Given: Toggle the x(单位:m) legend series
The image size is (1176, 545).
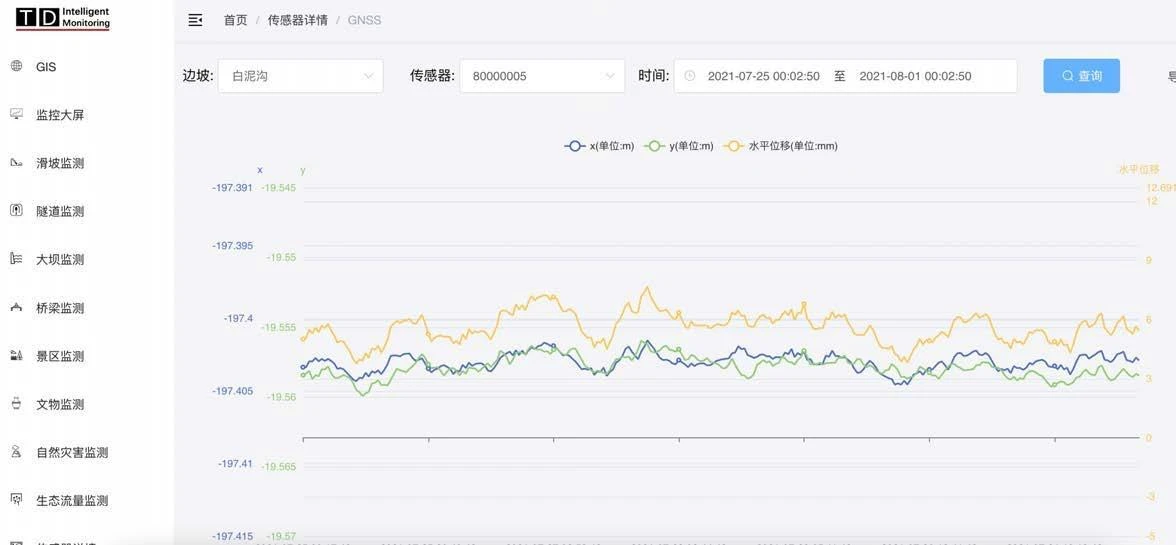Looking at the screenshot, I should [x=599, y=146].
